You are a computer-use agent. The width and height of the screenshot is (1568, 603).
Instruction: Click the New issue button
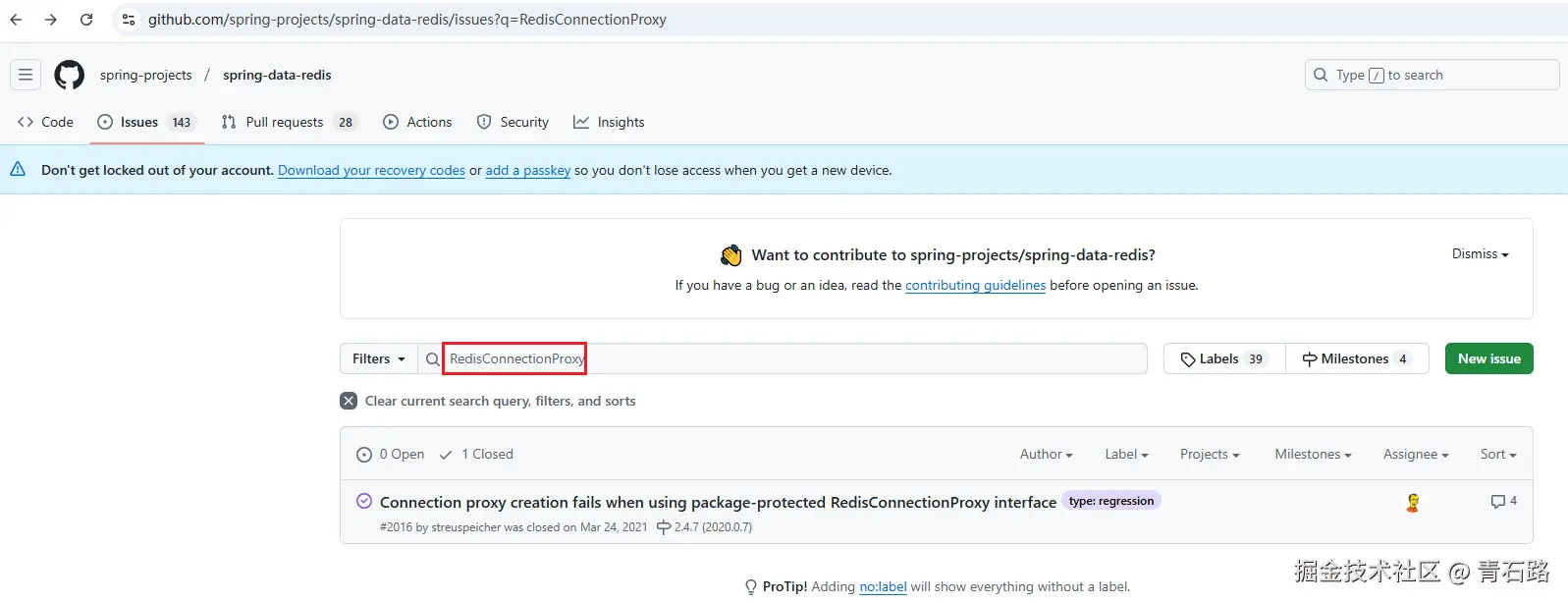click(1488, 358)
